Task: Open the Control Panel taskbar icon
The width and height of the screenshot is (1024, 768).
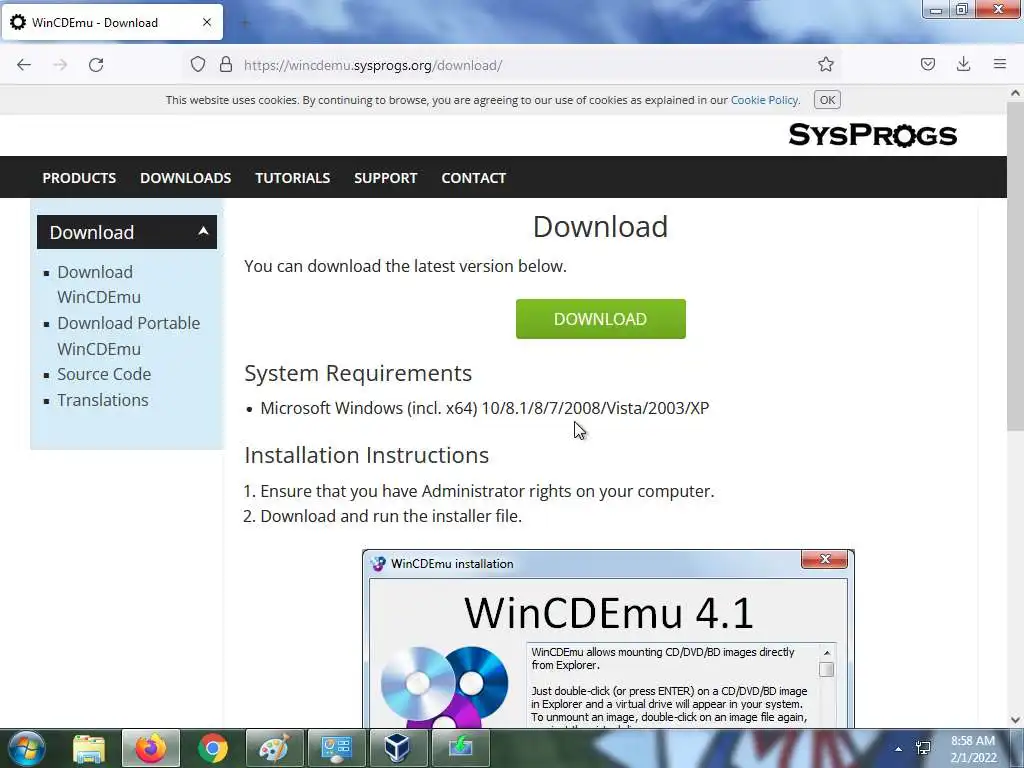Action: coord(336,748)
